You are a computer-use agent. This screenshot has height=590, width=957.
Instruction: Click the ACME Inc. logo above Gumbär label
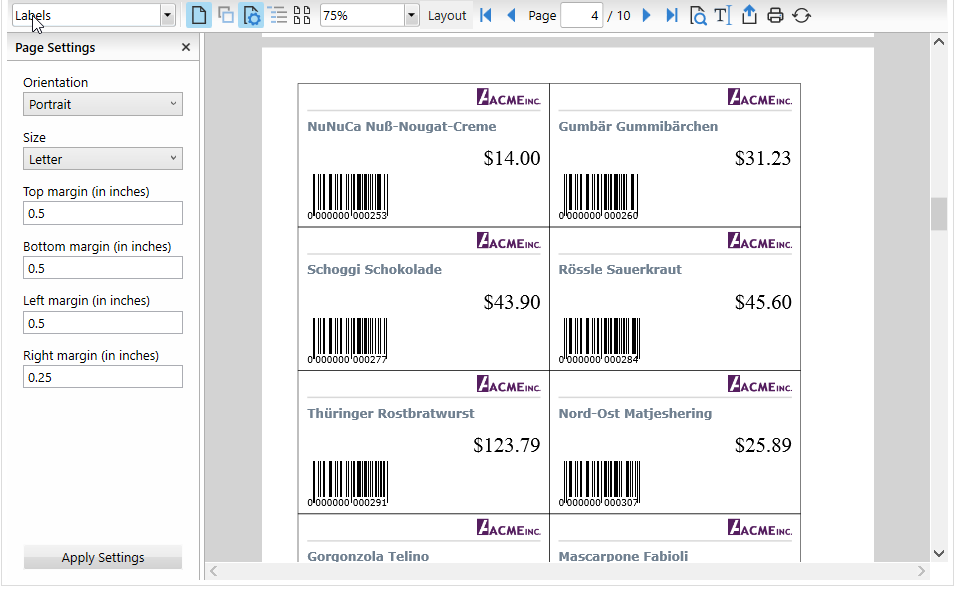point(759,97)
